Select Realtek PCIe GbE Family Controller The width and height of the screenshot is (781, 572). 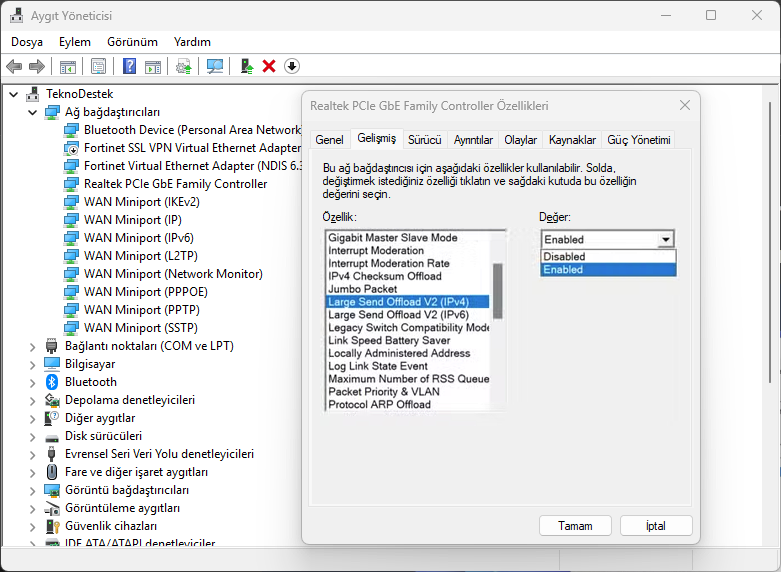175,184
